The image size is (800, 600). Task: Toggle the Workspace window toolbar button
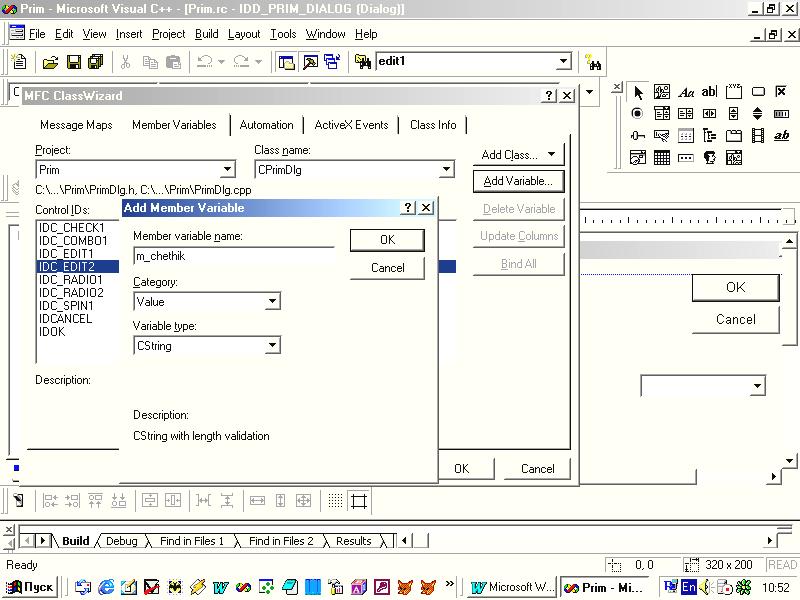click(x=286, y=62)
